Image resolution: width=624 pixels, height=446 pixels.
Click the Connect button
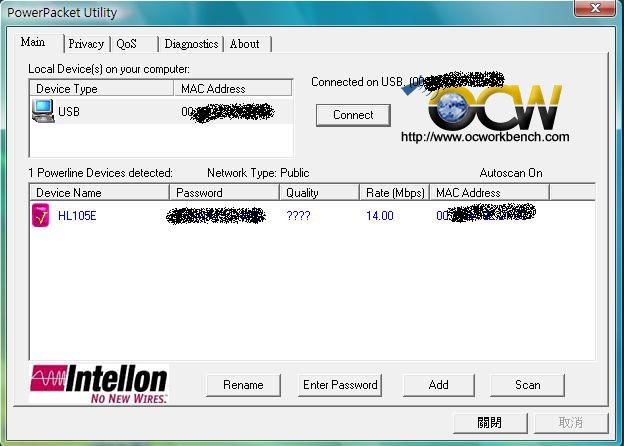353,115
